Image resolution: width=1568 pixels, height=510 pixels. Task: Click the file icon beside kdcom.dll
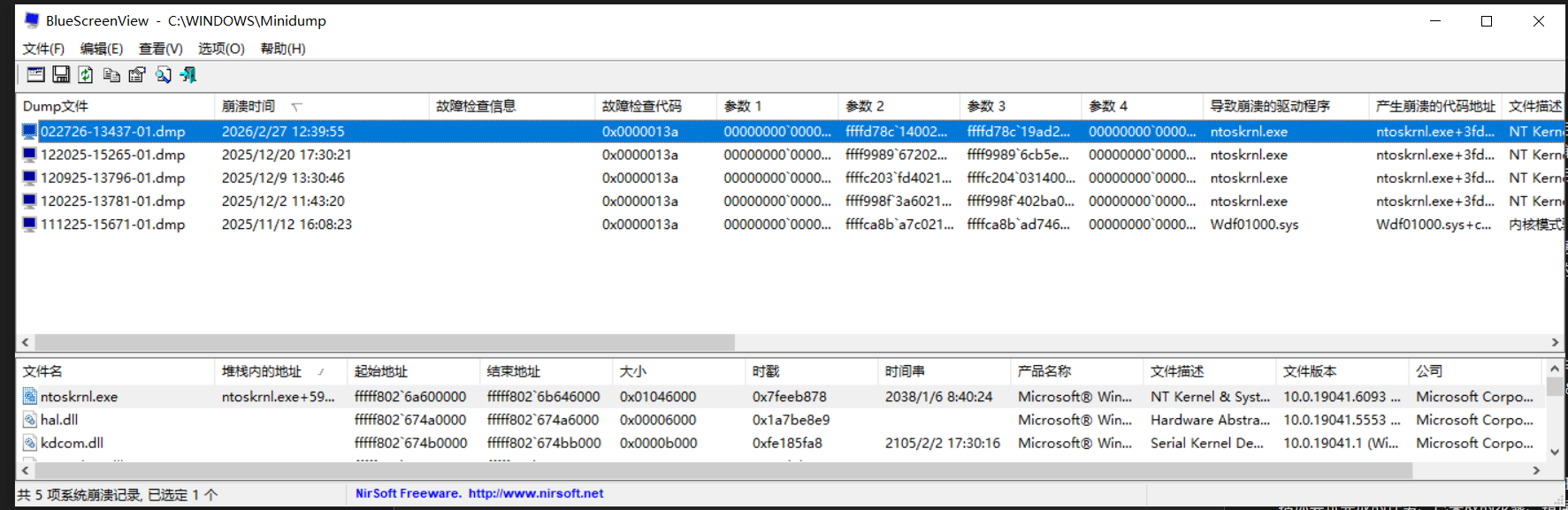[30, 443]
